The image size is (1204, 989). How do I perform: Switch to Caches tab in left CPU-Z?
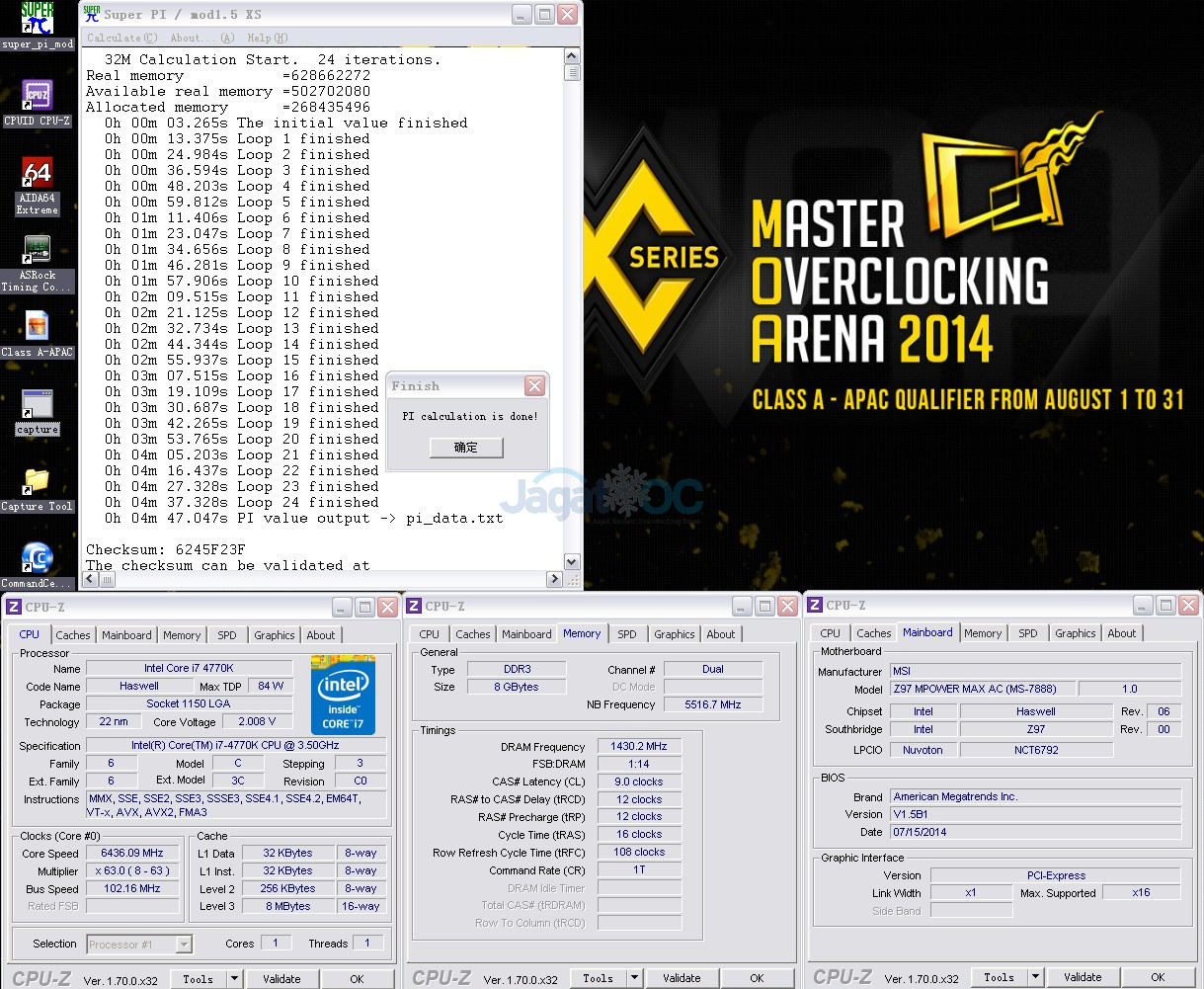(73, 635)
